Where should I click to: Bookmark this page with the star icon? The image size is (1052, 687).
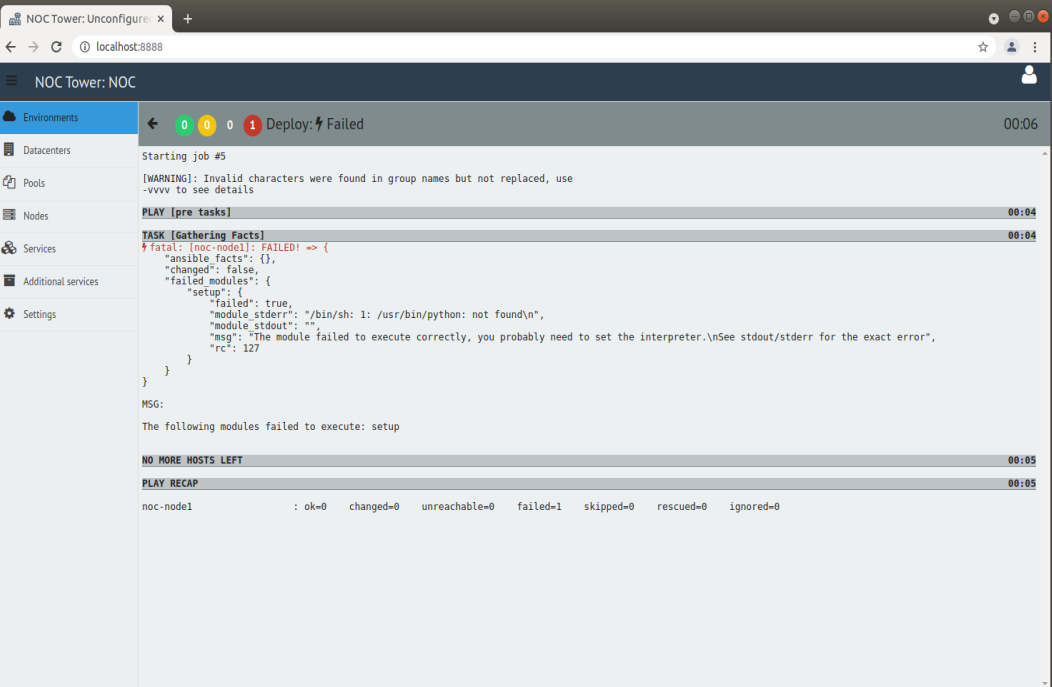983,46
